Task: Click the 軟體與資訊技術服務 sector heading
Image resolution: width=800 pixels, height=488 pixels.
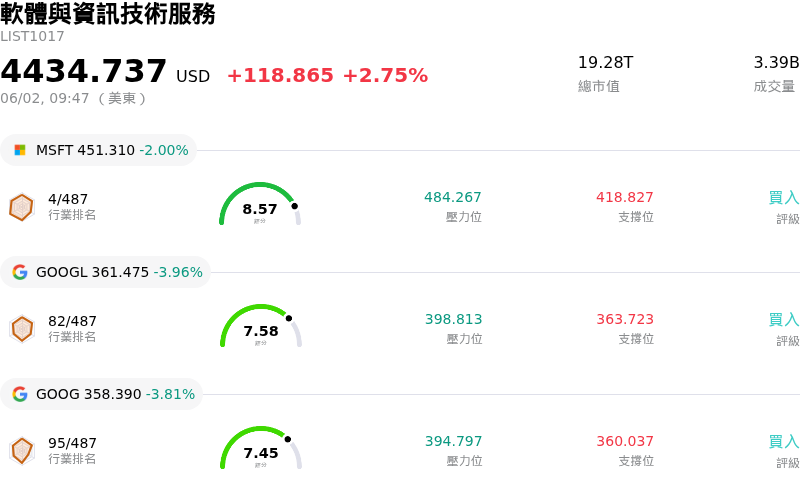Action: (108, 14)
